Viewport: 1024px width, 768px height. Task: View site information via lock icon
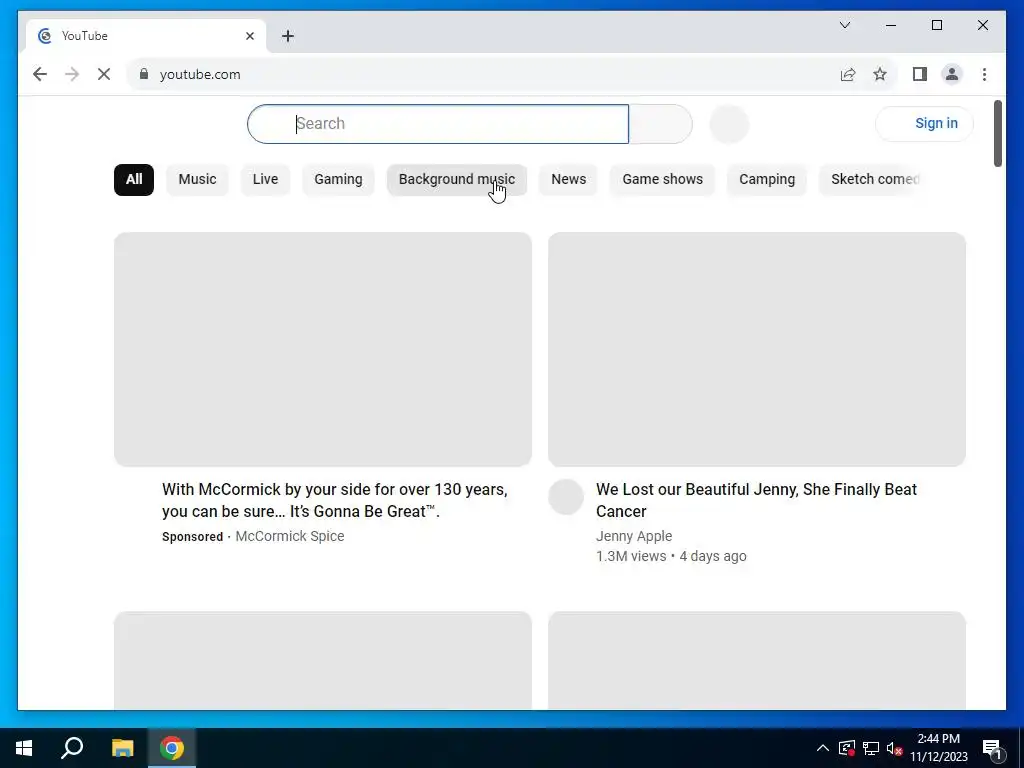point(144,74)
